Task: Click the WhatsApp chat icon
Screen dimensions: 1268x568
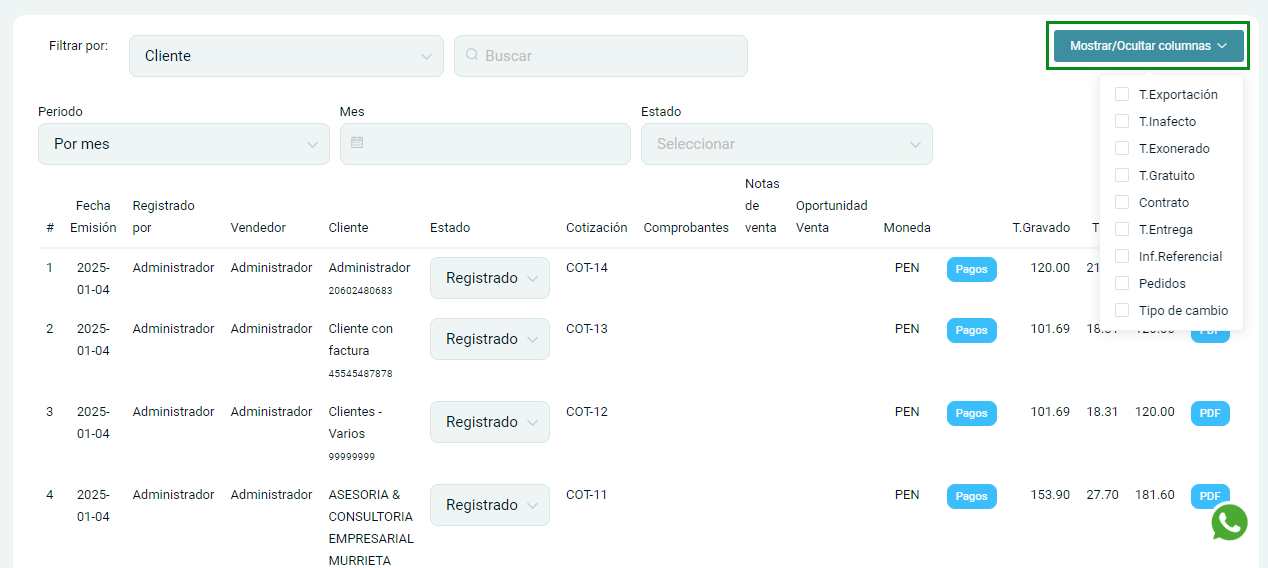Action: click(x=1229, y=522)
